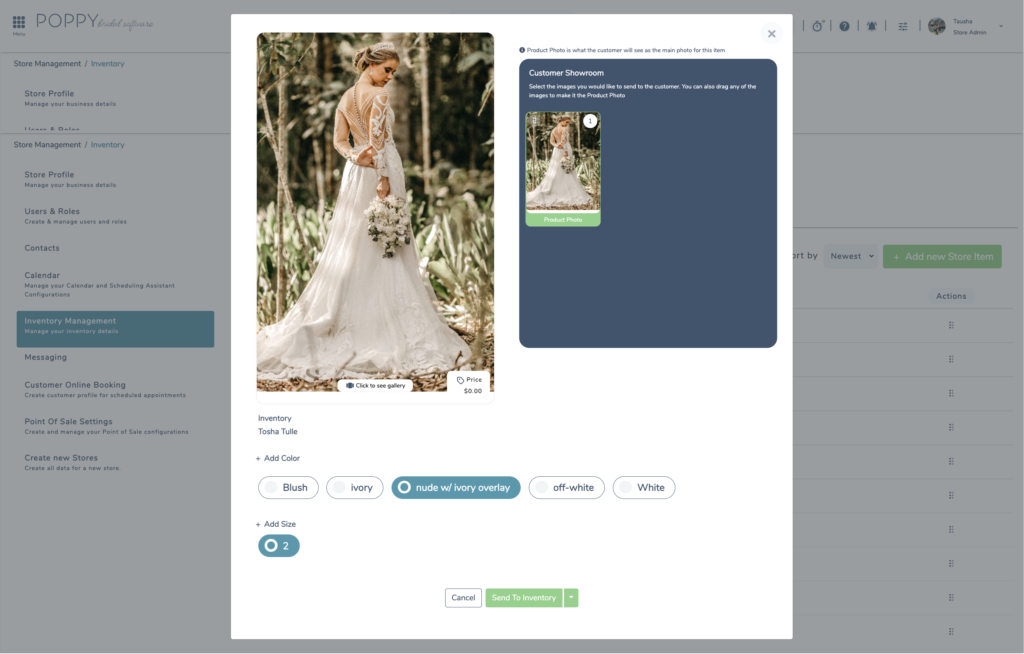Viewport: 1024px width, 654px height.
Task: Open Create new Stores menu item
Action: (72, 462)
